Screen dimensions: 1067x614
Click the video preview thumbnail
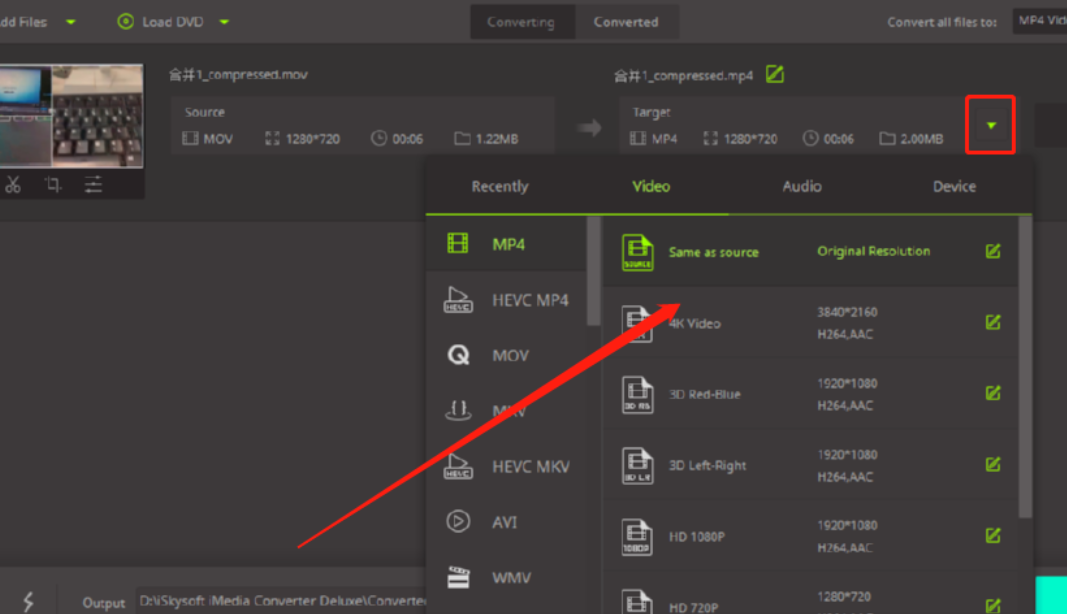(x=70, y=115)
